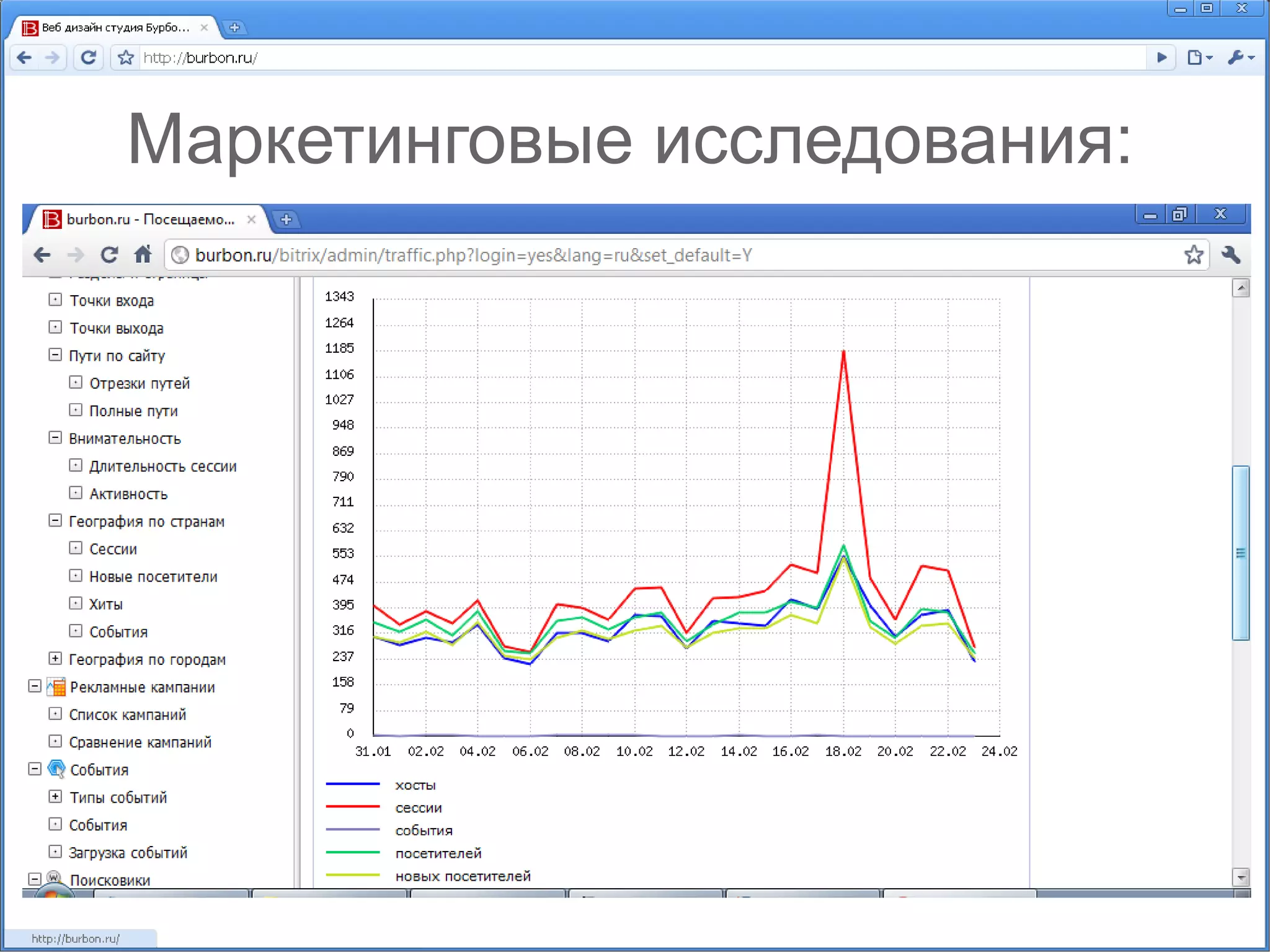Open Отрезки путей item
Viewport: 1270px width, 952px height.
[x=140, y=383]
